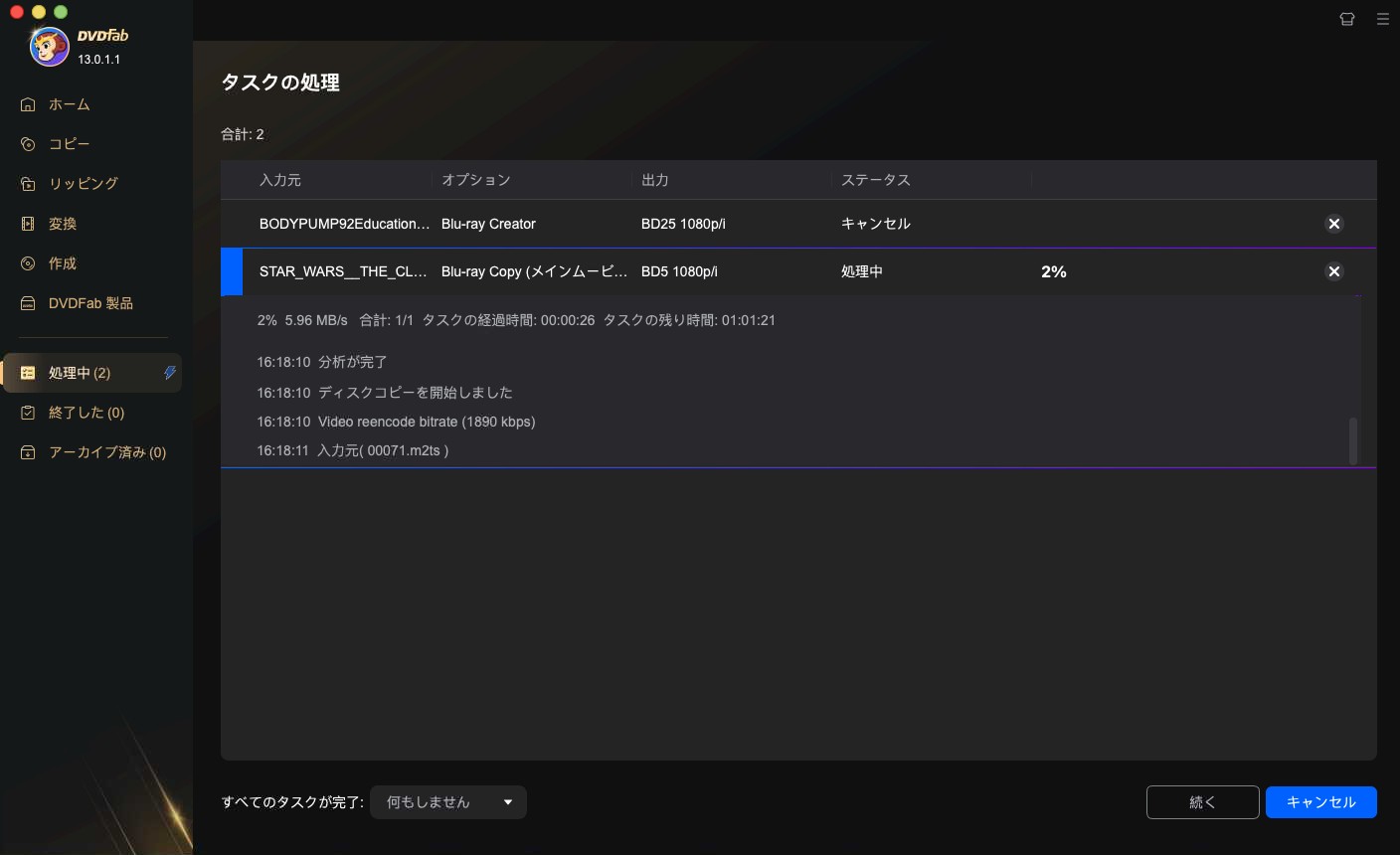Screen dimensions: 1400x855
Task: Click the BD25 1080p/i output cell
Action: pyautogui.click(x=683, y=224)
